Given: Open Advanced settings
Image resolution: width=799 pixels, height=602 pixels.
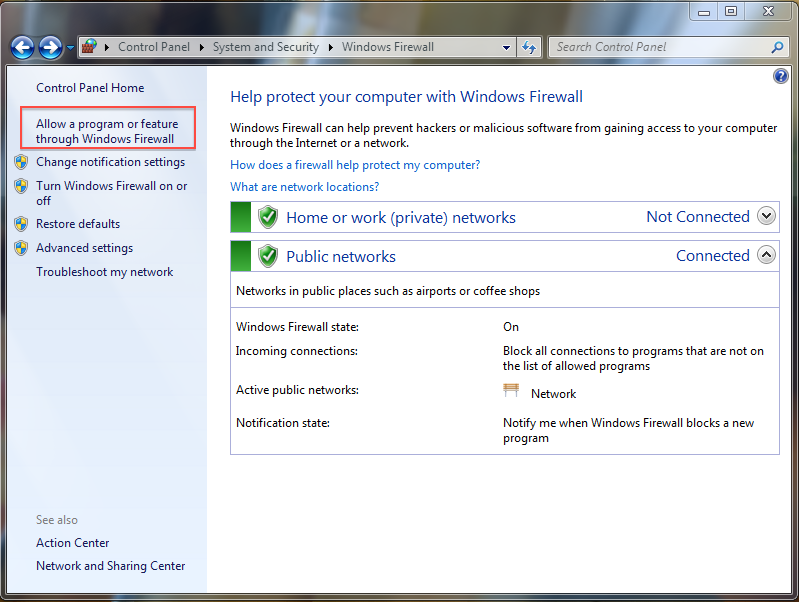Looking at the screenshot, I should (x=85, y=248).
